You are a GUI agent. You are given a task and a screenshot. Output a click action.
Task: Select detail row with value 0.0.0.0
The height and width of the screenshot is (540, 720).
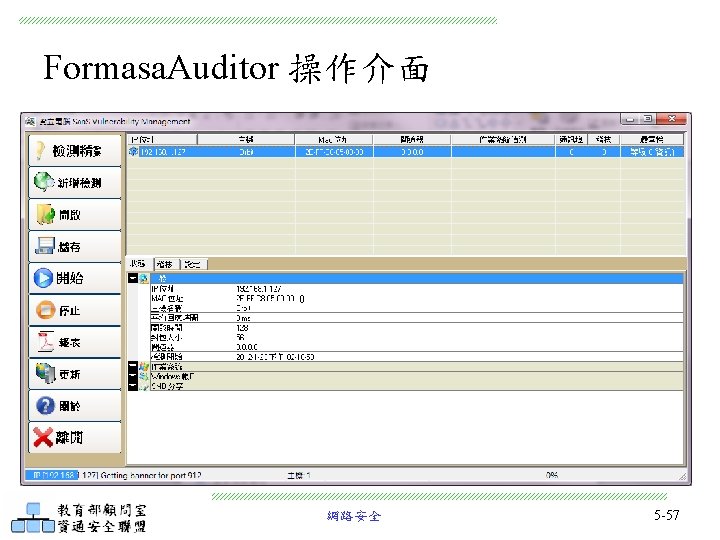[x=416, y=347]
